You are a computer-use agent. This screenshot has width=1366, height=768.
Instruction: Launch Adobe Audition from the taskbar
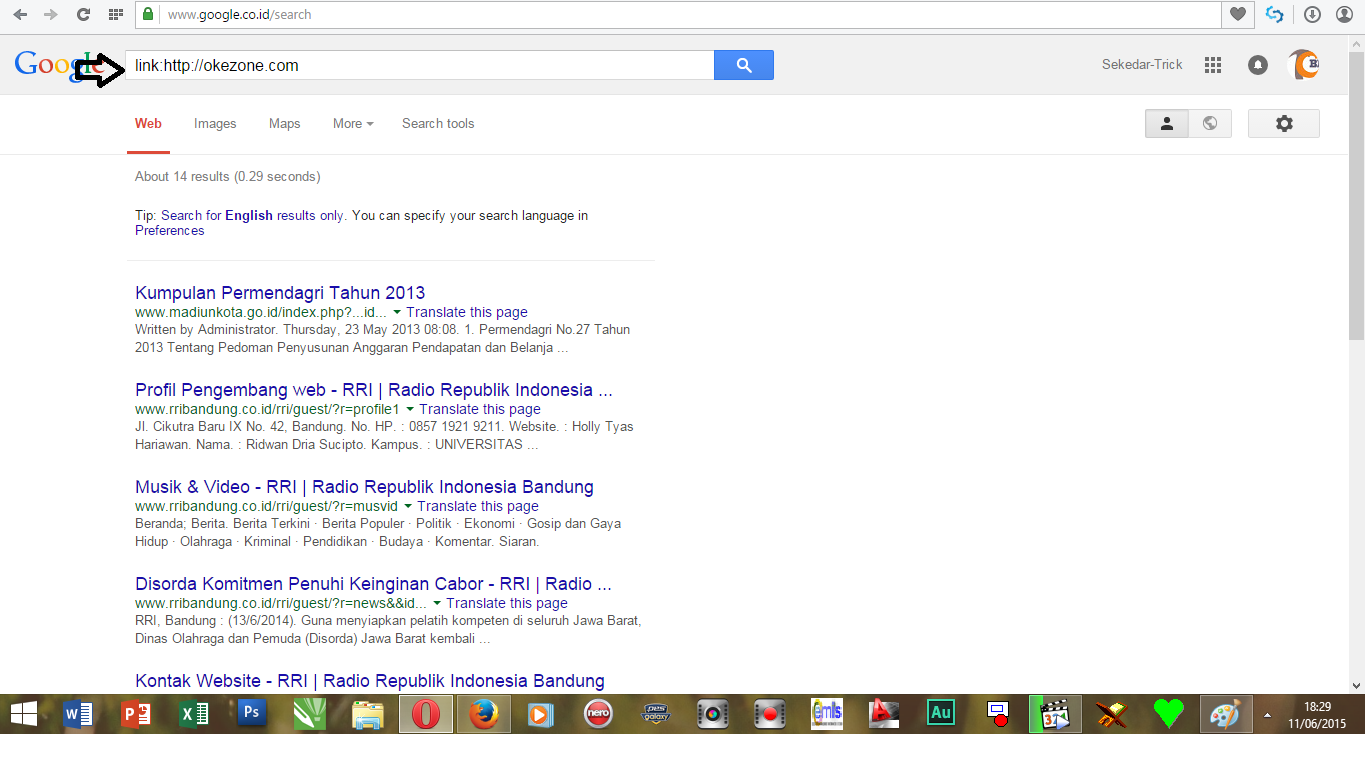[941, 714]
